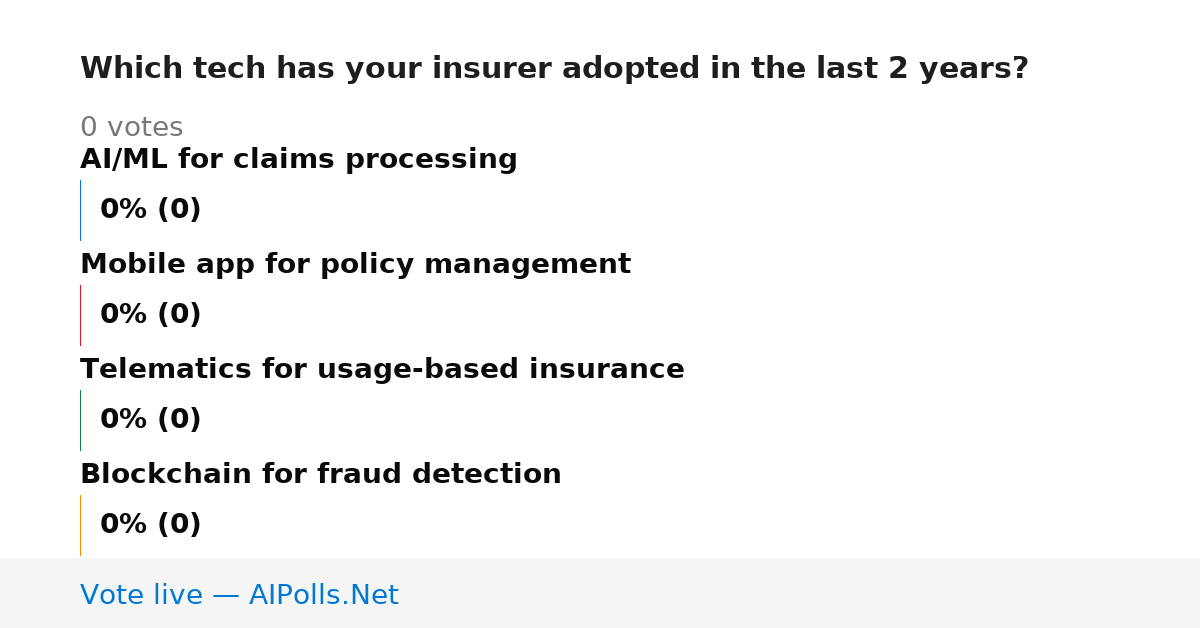Viewport: 1200px width, 628px height.
Task: Click the green bar under Telematics option
Action: 80,420
